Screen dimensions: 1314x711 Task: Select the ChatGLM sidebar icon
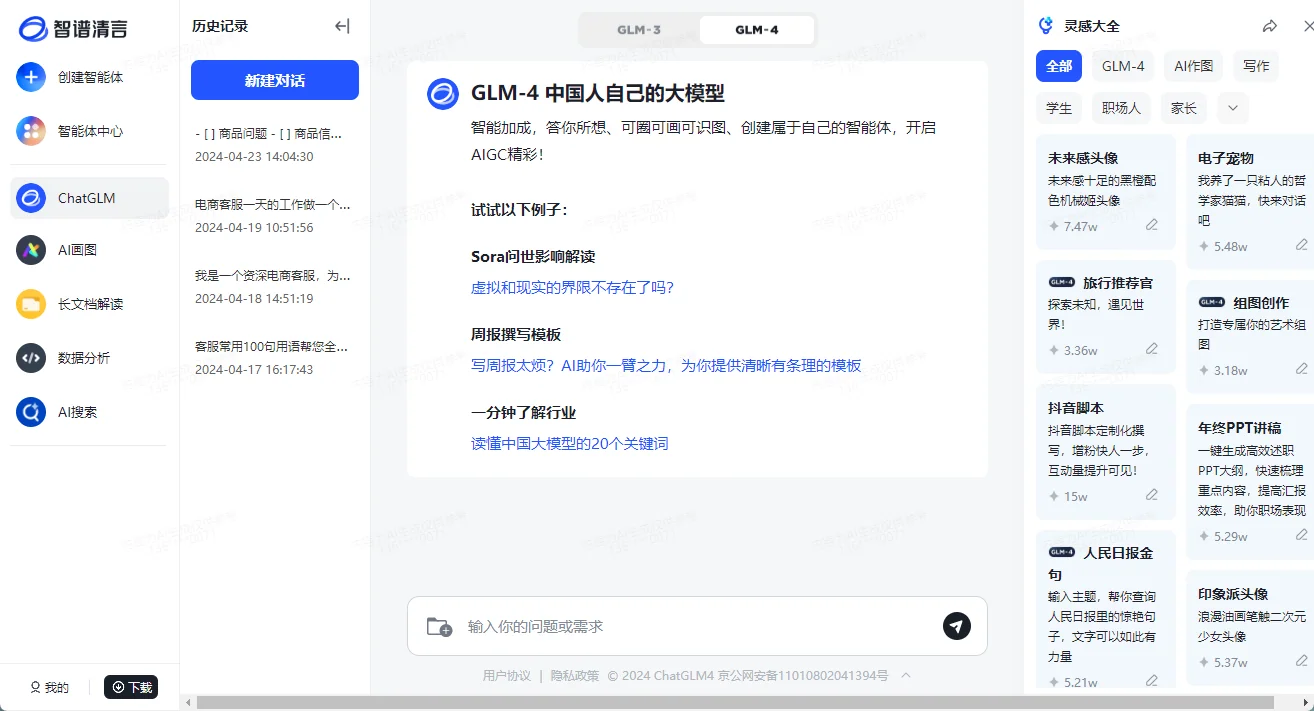pos(31,198)
